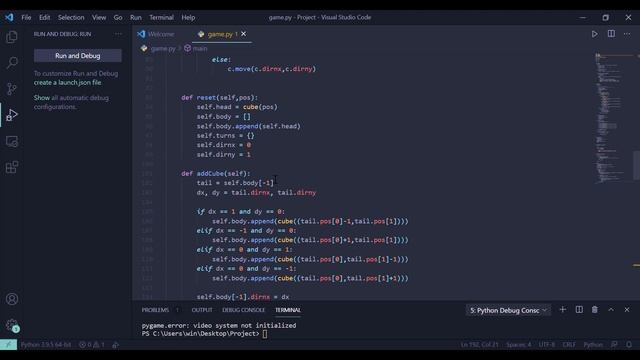
Task: Open the Remote Explorer view
Action: pos(12,141)
